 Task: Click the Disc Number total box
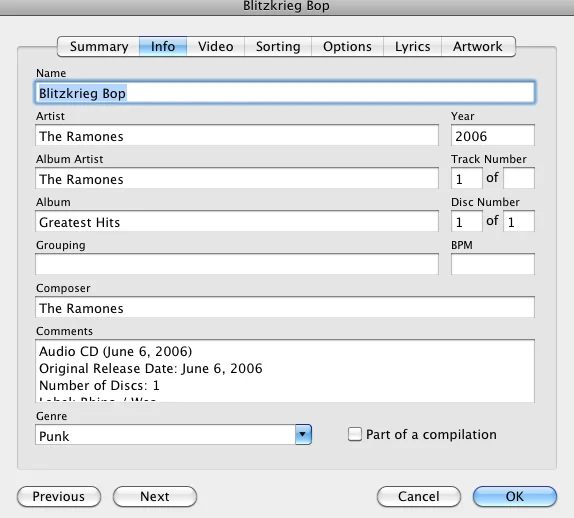519,221
